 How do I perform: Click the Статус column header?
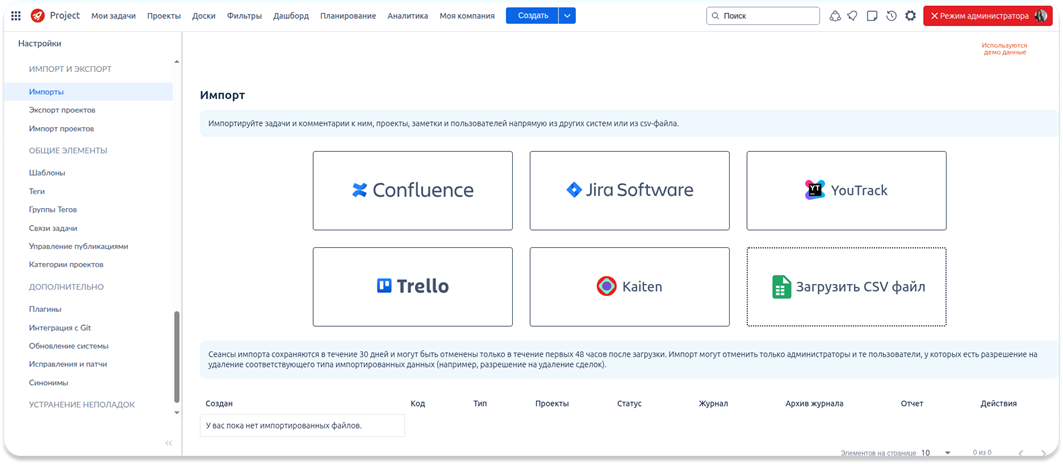point(629,404)
